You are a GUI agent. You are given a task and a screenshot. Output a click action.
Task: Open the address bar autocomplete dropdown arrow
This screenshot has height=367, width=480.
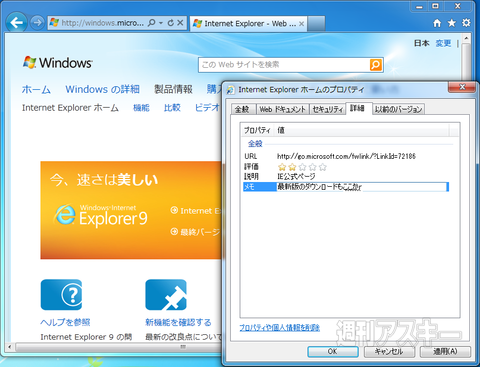coord(161,23)
